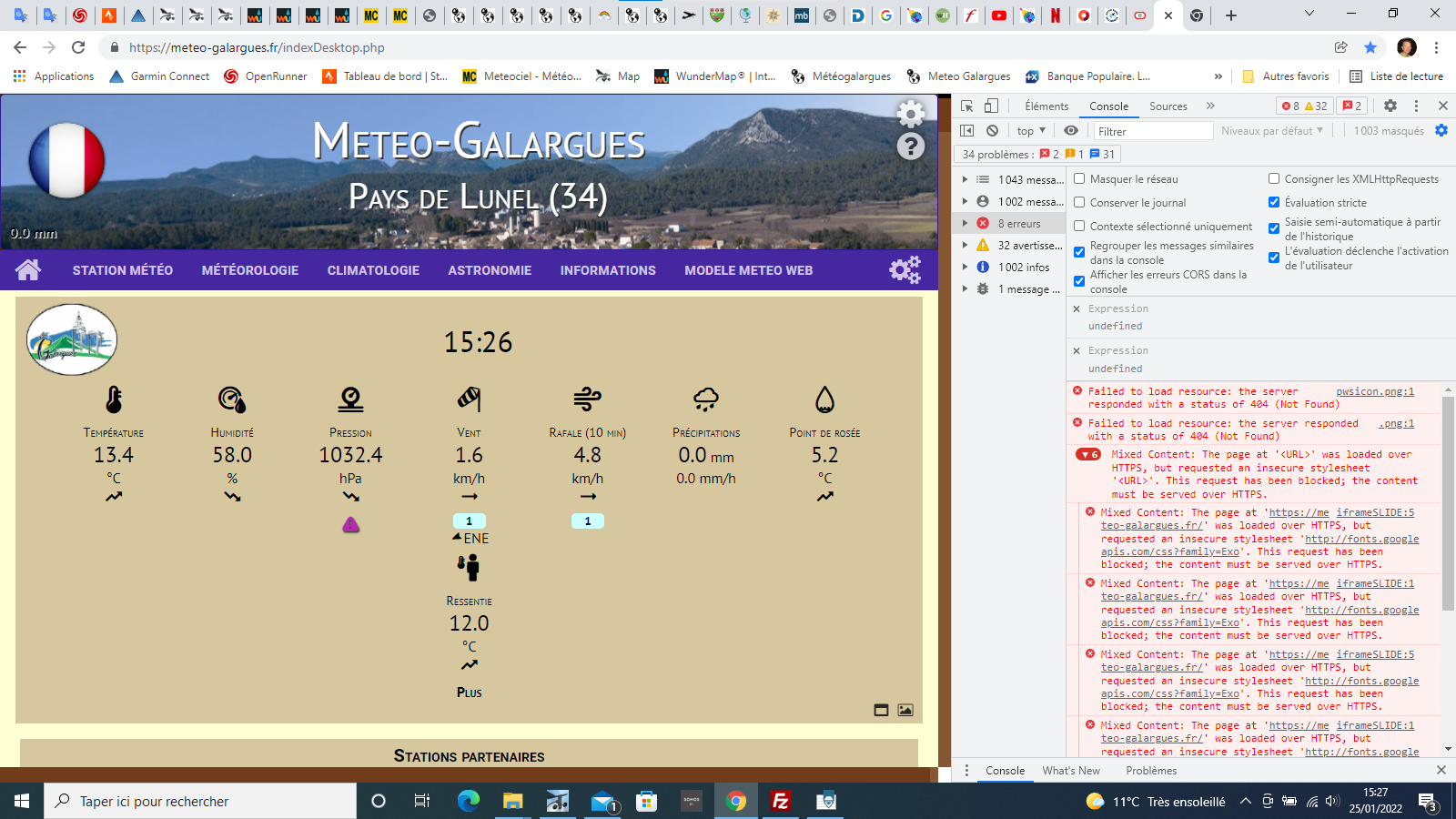1456x819 pixels.
Task: Expand the 1043 messages group
Action: (x=965, y=179)
